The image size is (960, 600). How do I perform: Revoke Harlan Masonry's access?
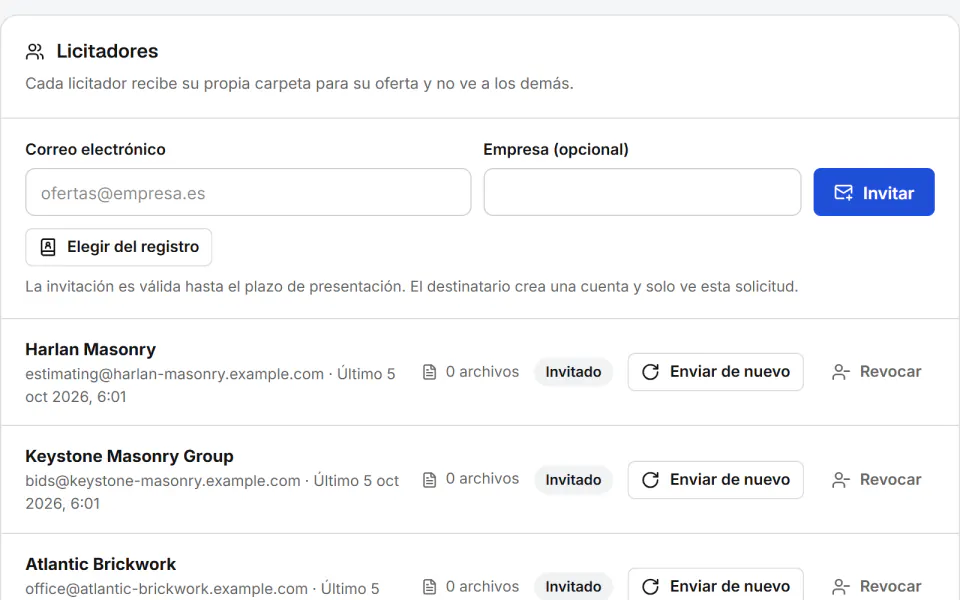tap(877, 372)
